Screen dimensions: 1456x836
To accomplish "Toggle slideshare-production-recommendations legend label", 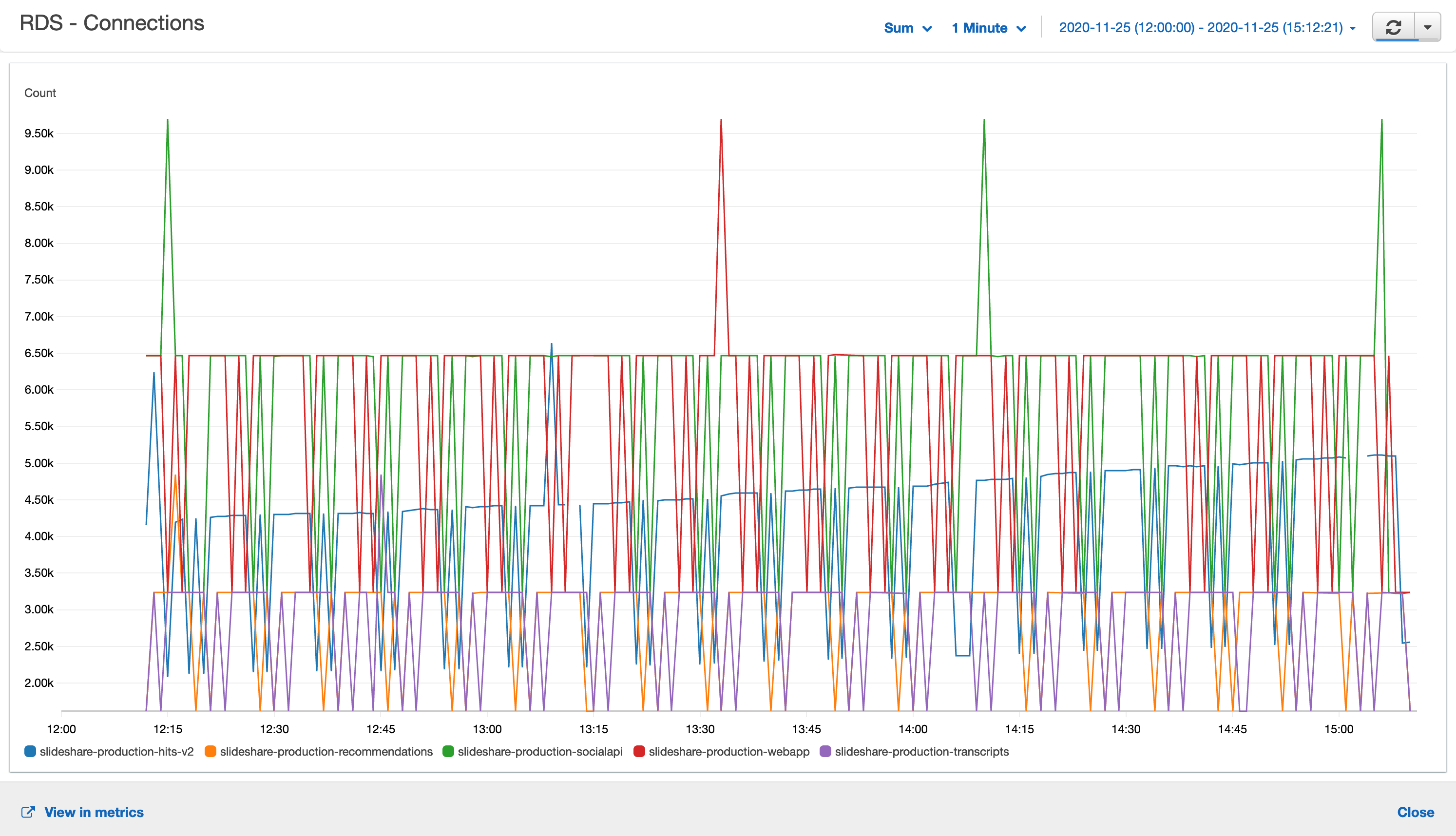I will tap(326, 752).
